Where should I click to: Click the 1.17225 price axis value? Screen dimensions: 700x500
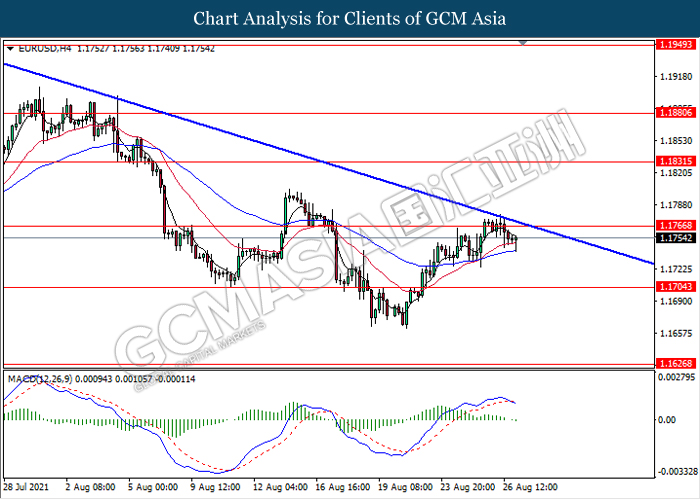click(x=676, y=269)
